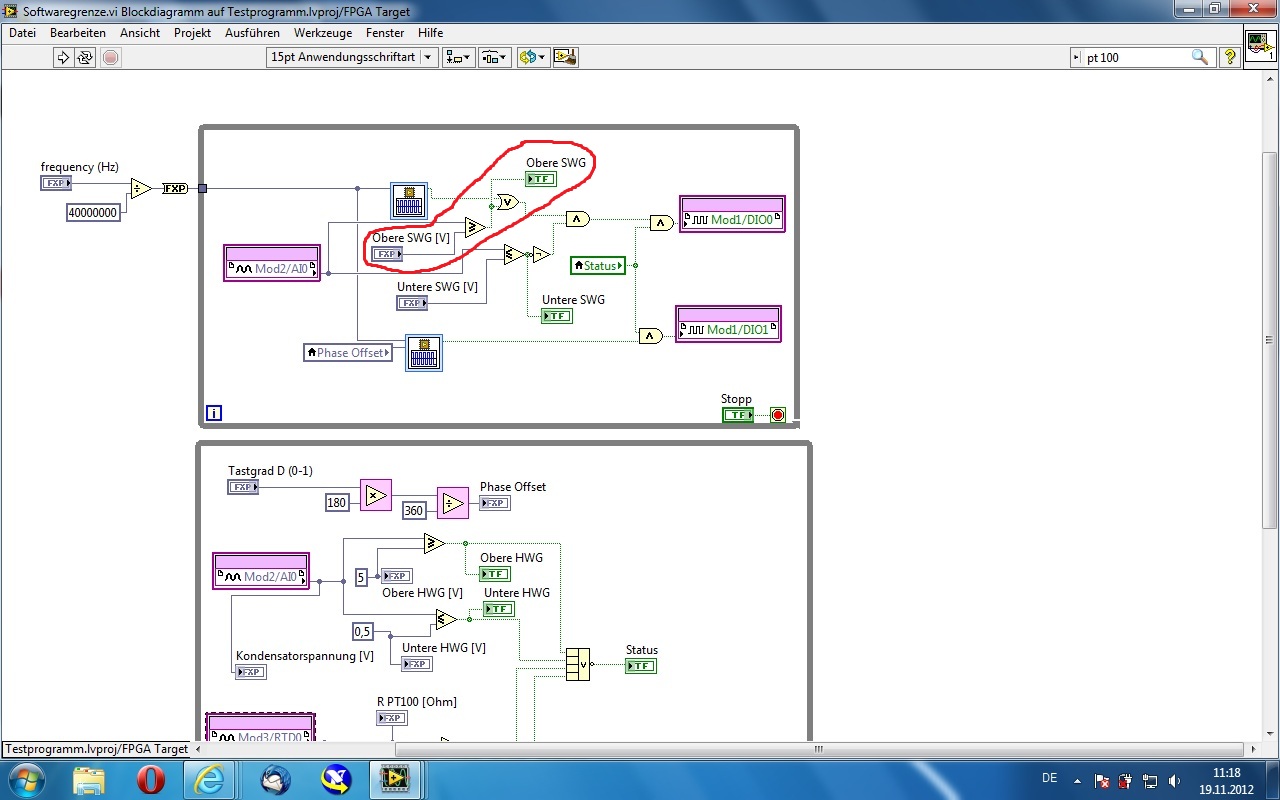The height and width of the screenshot is (800, 1280).
Task: Select the Mod1/DIO0 FPGA I/O node
Action: [x=733, y=214]
